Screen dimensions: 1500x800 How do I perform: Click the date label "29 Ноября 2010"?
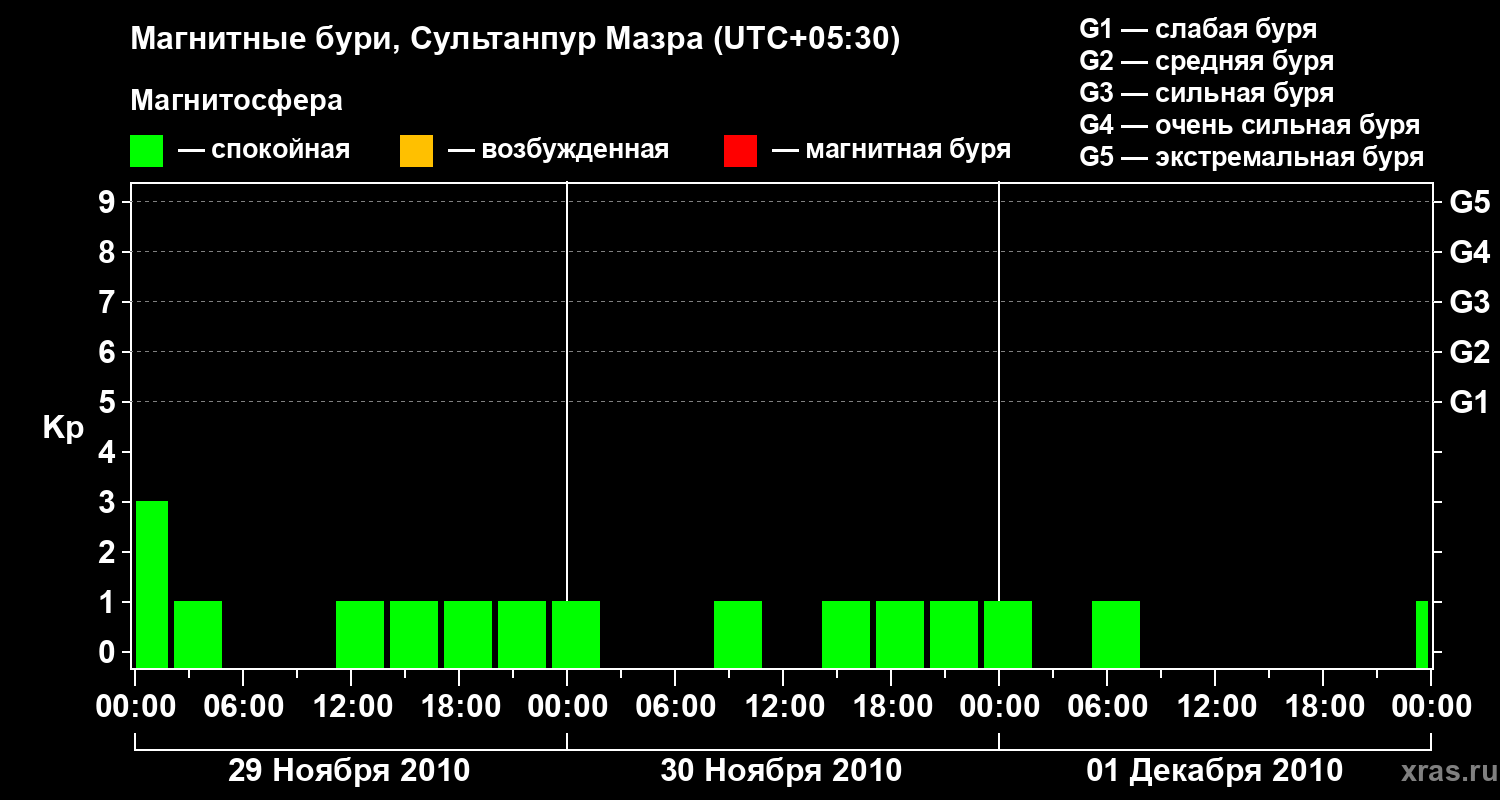(x=349, y=771)
